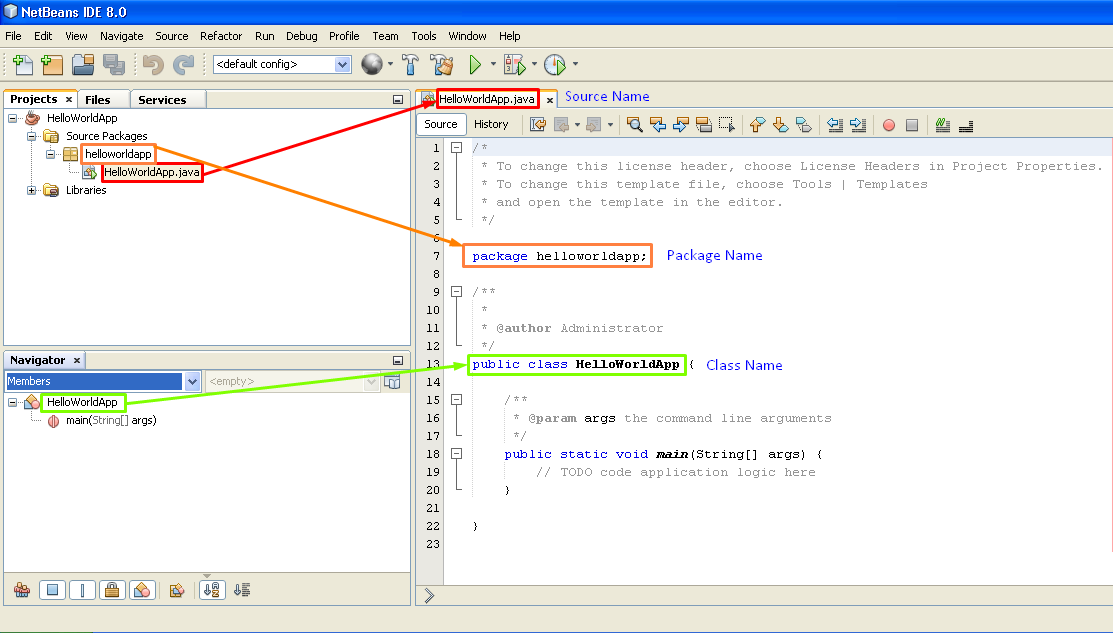Viewport: 1113px width, 633px height.
Task: Click the Profile Project clock icon
Action: pyautogui.click(x=555, y=65)
